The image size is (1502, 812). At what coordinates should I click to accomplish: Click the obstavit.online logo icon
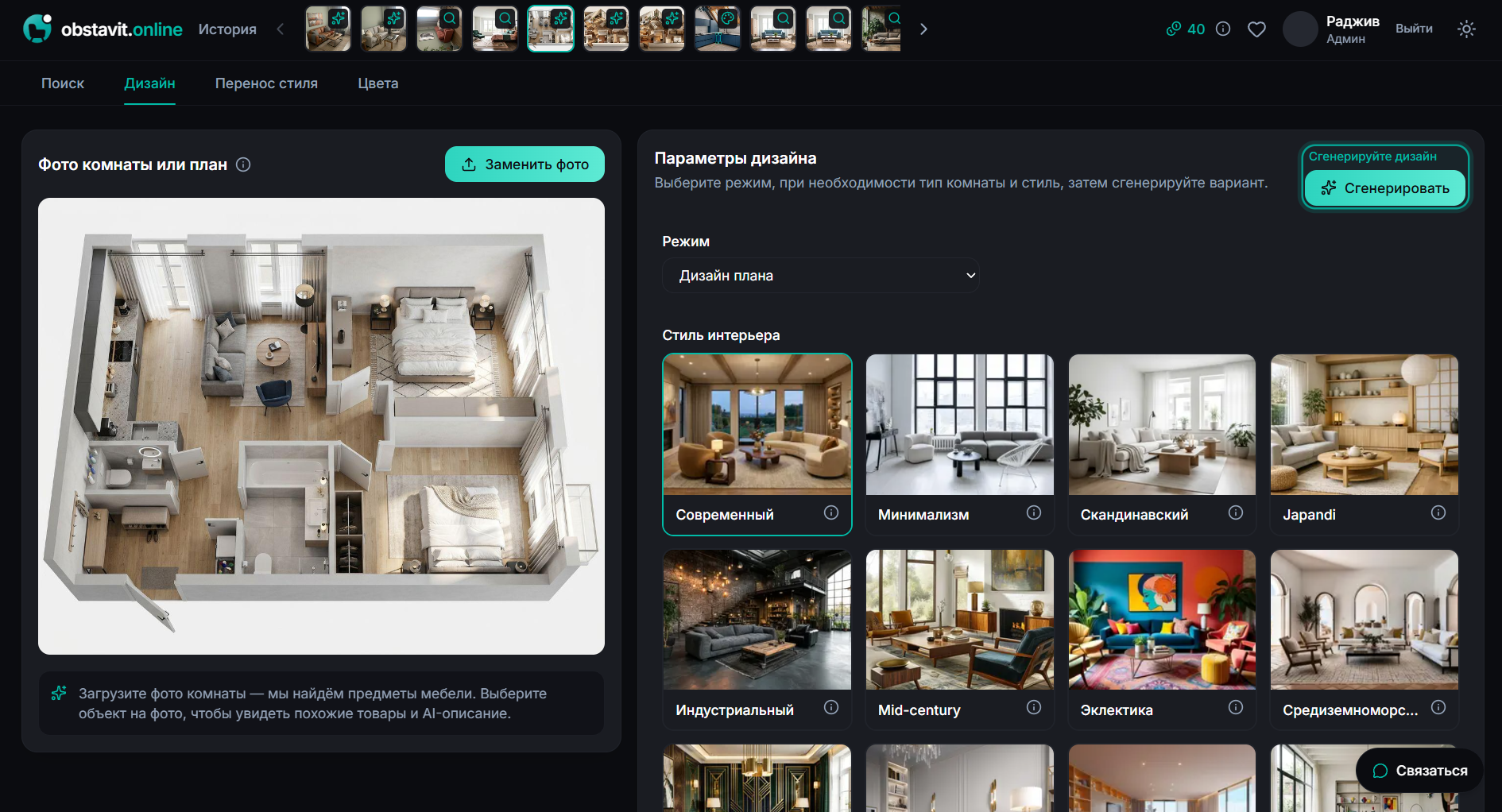click(x=37, y=29)
